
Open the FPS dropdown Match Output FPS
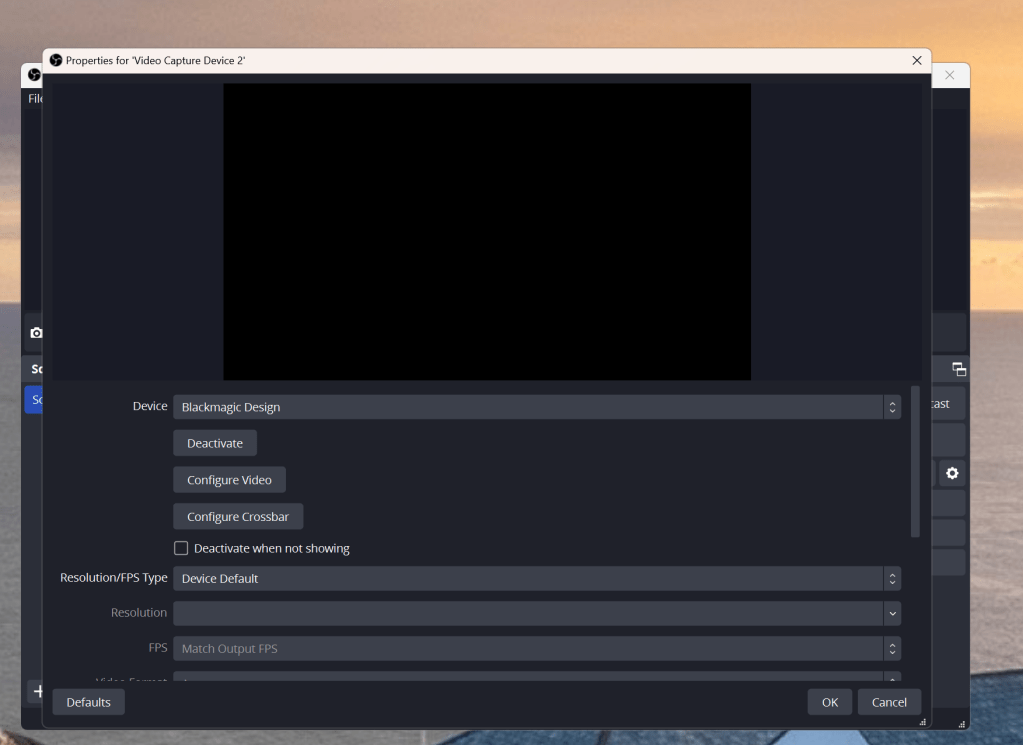coord(536,648)
